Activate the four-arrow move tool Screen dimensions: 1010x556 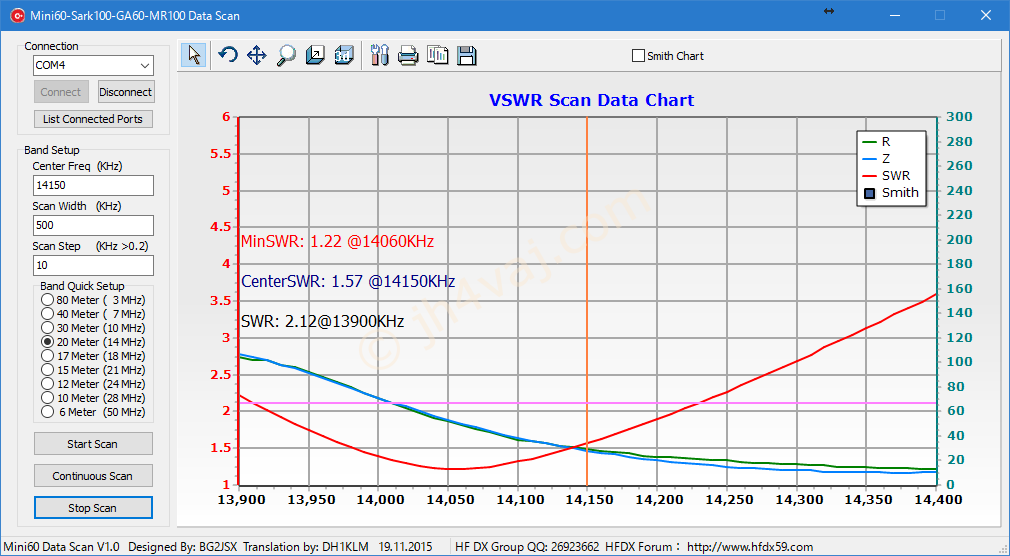click(x=256, y=55)
